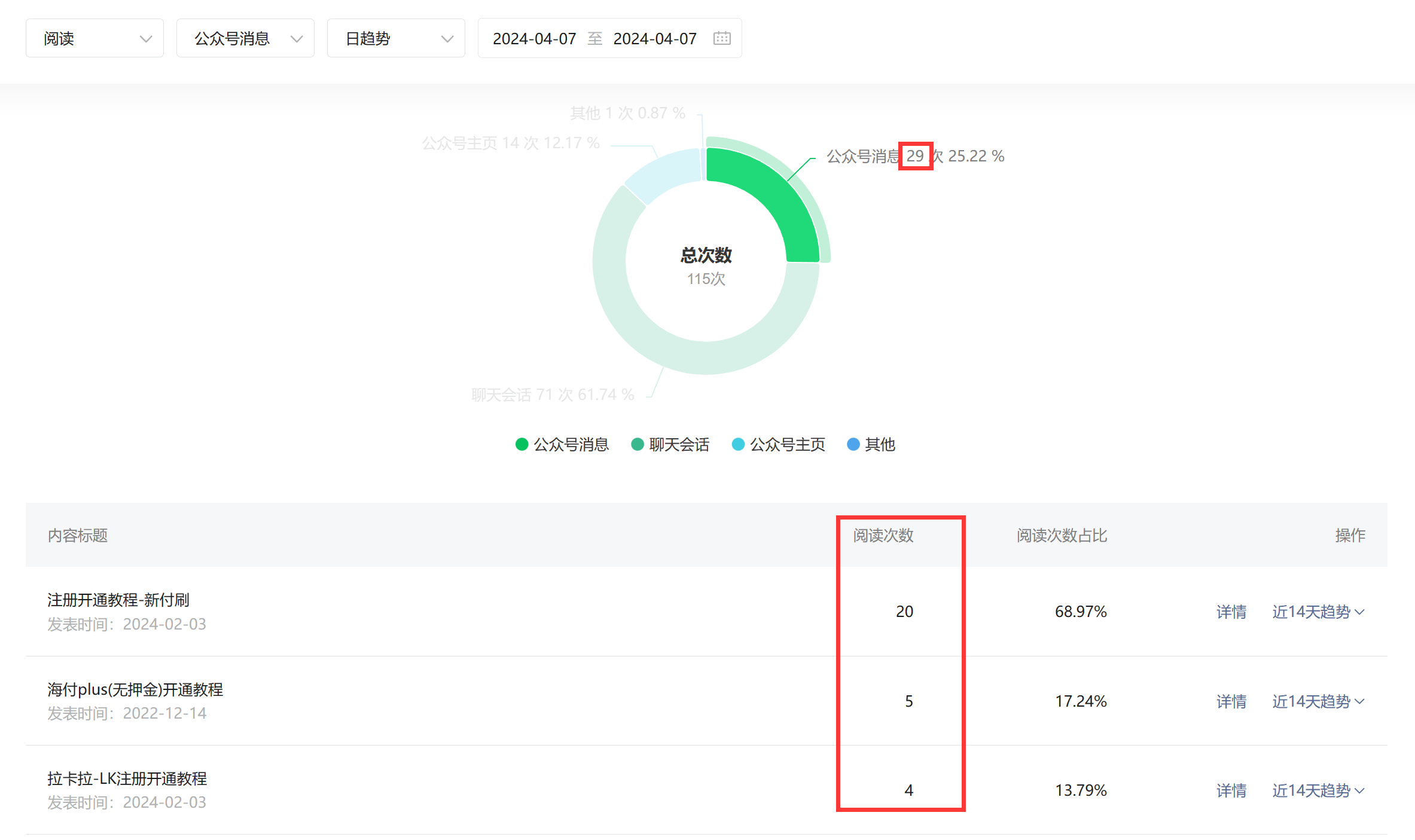Click the end date field in range

click(655, 38)
